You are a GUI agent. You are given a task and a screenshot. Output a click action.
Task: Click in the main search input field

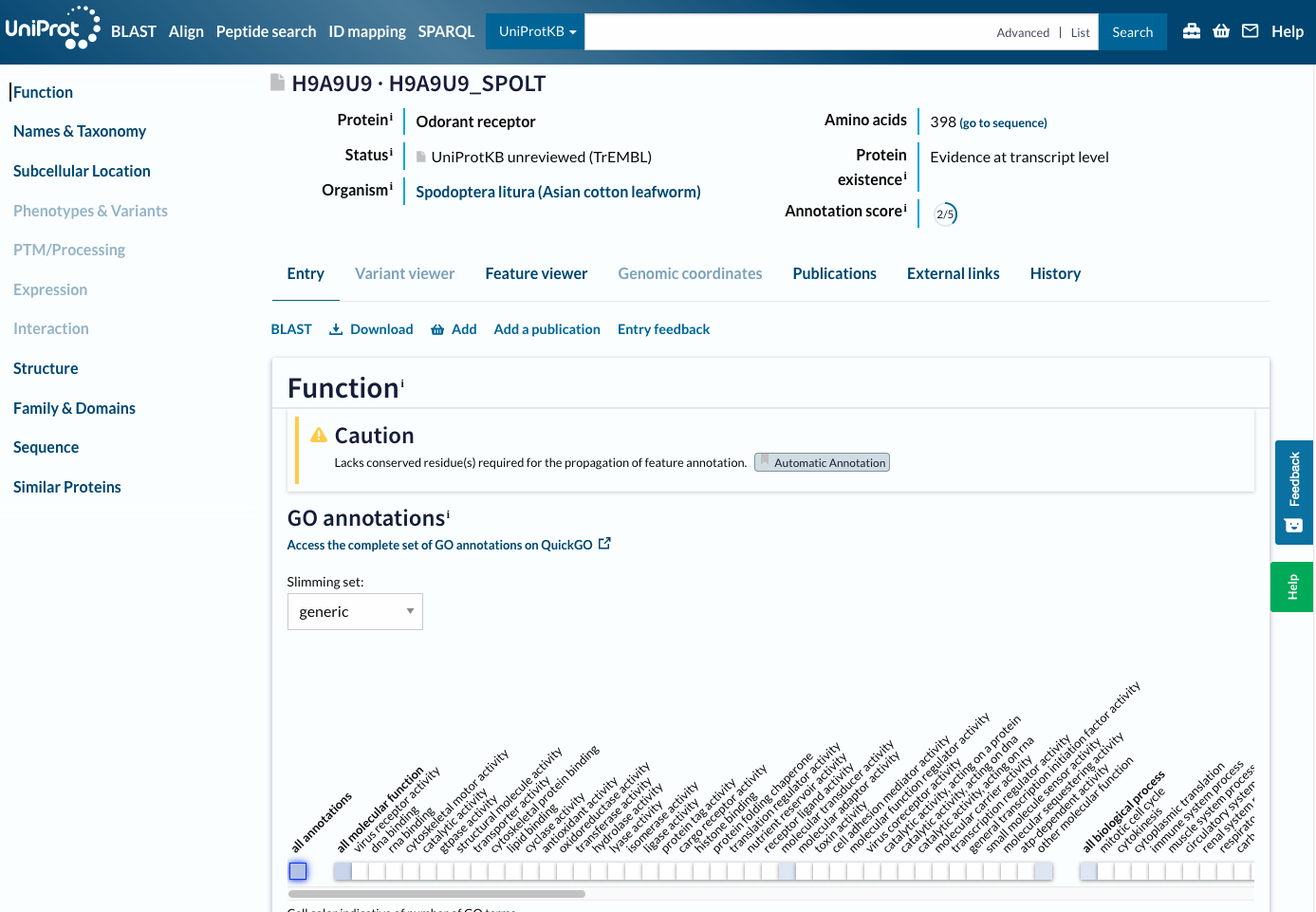[788, 31]
